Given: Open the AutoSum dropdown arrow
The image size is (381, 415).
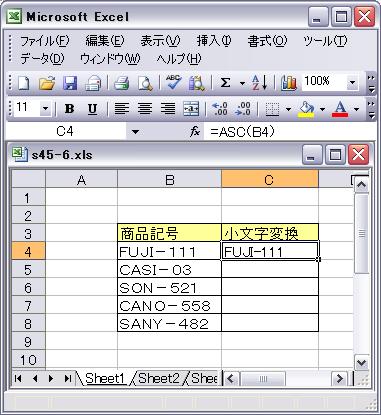Looking at the screenshot, I should (242, 83).
